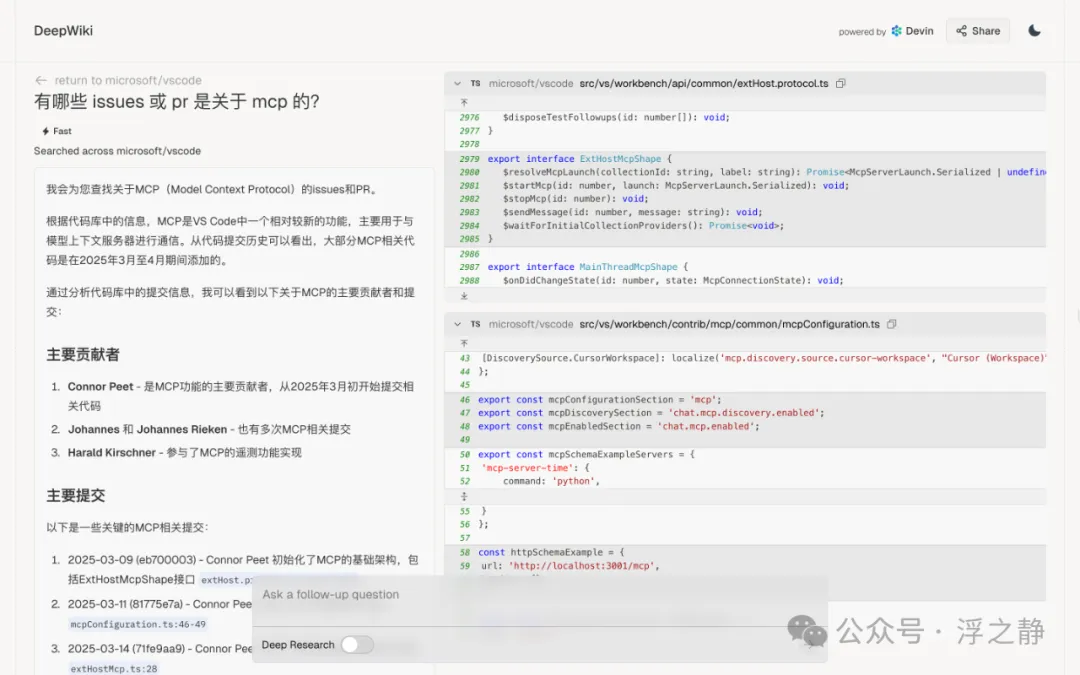Click microsoft/vscode repo label above mcpConfiguration.ts
This screenshot has width=1080, height=675.
(x=531, y=324)
